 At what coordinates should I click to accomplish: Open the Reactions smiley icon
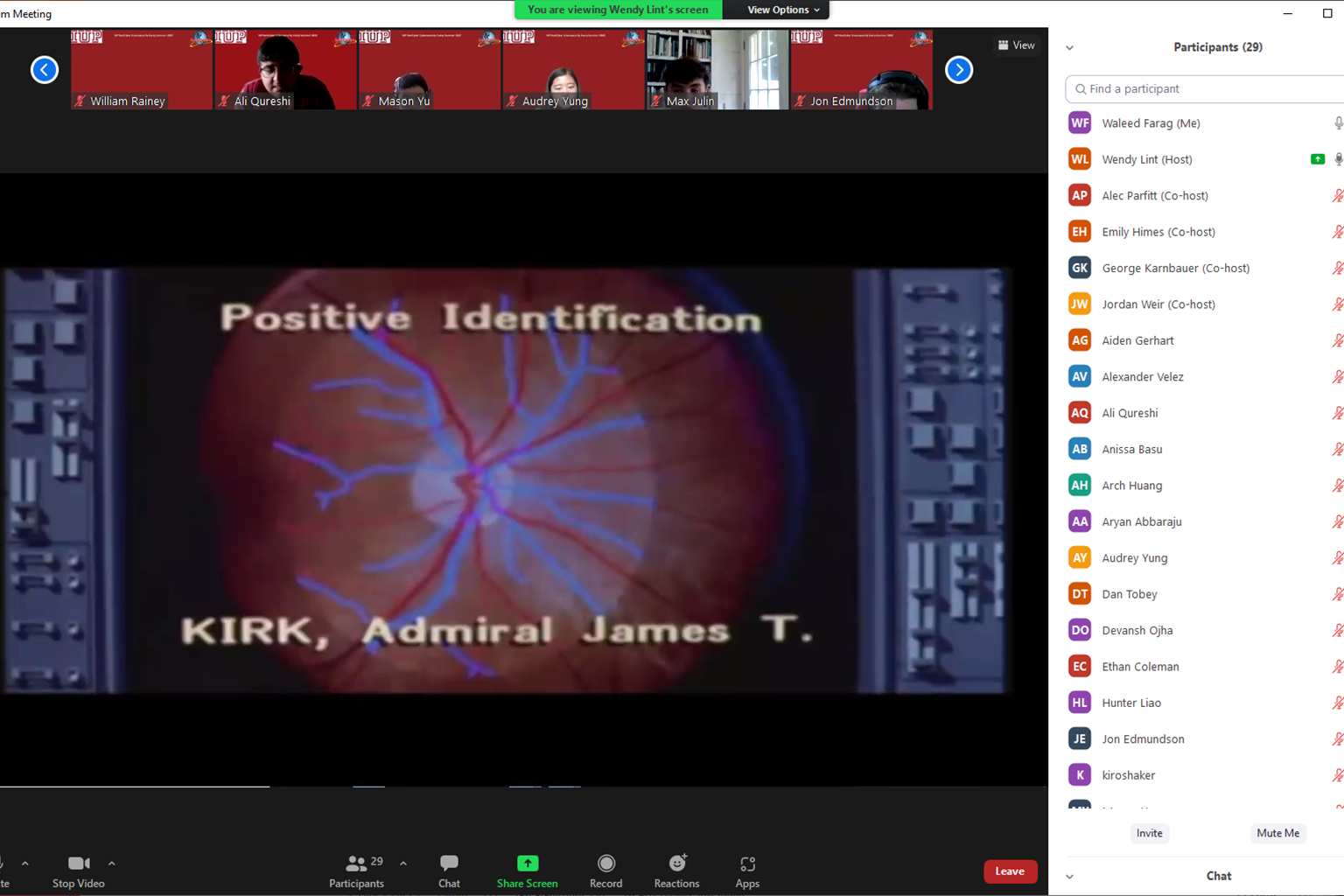[677, 864]
